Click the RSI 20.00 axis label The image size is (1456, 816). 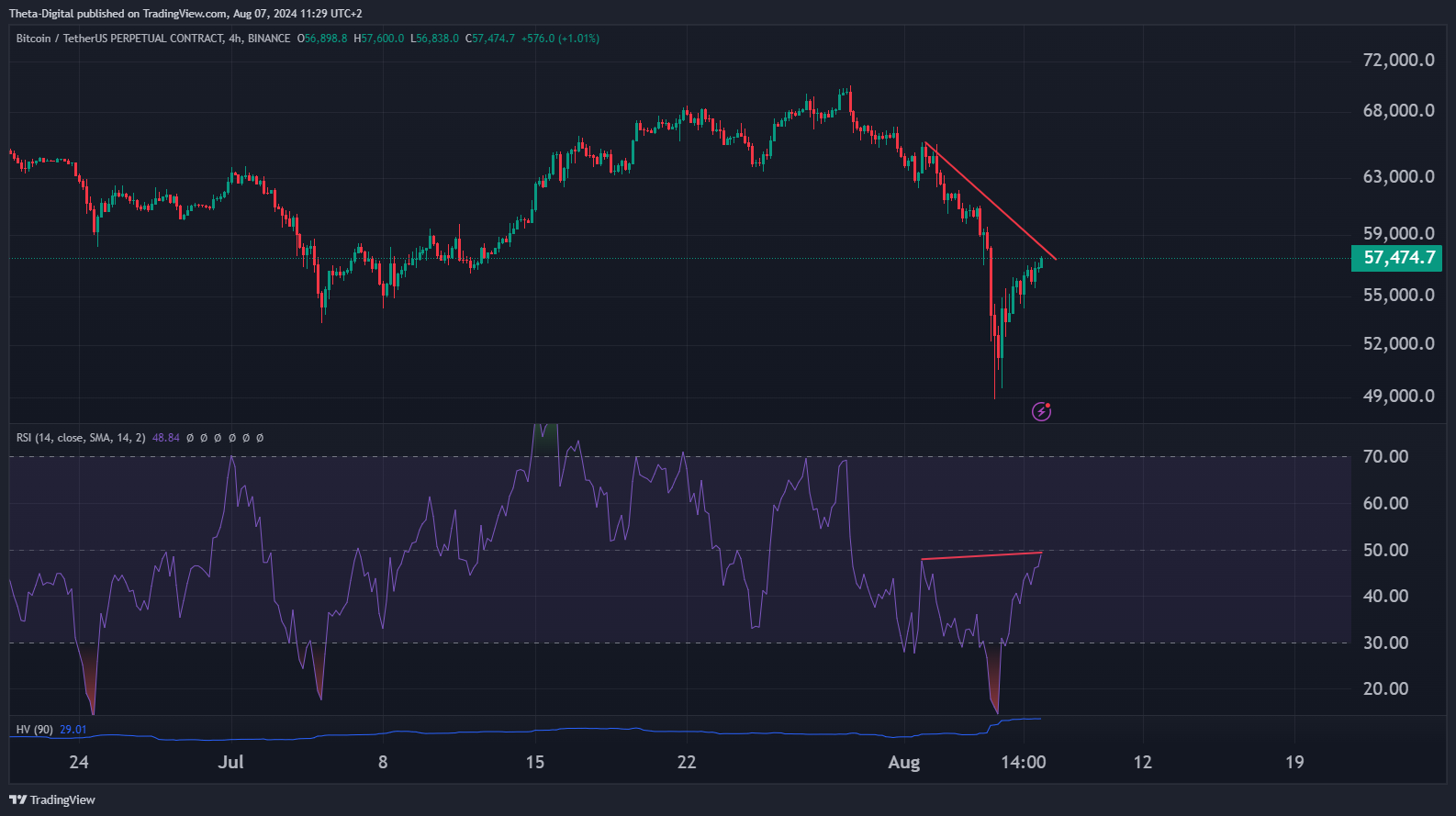pos(1385,688)
